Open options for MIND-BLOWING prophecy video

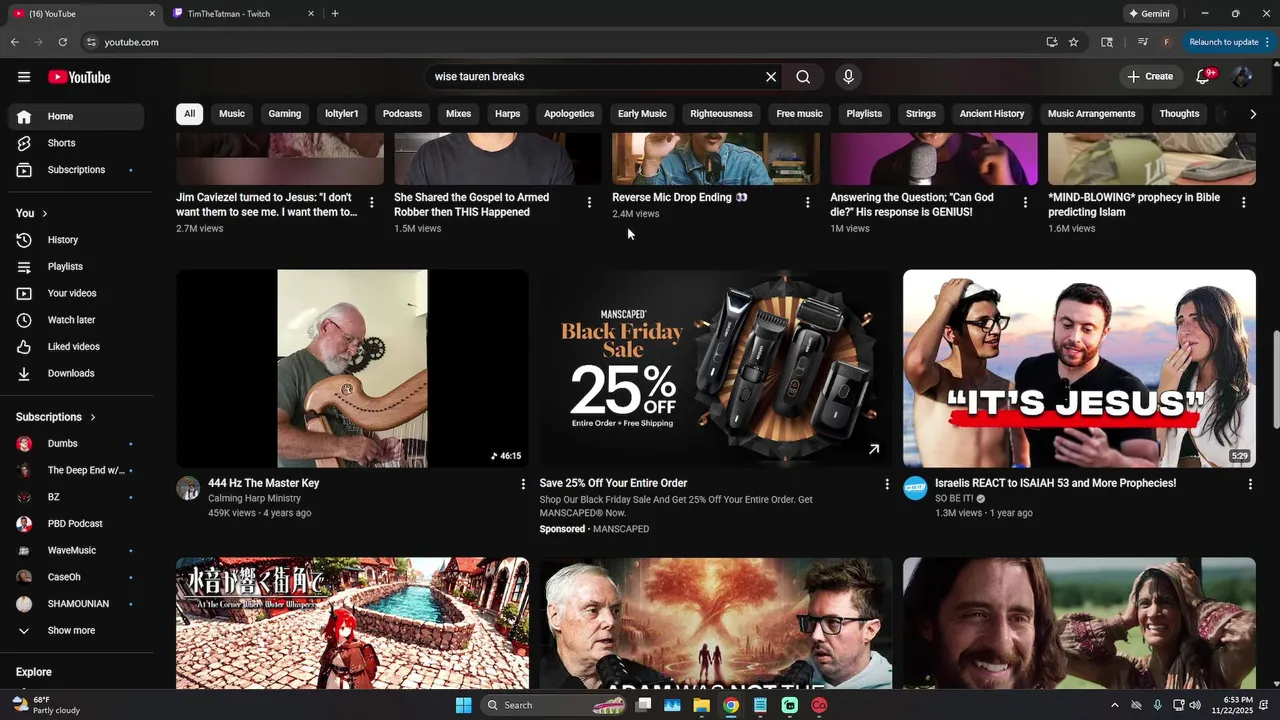(x=1244, y=203)
